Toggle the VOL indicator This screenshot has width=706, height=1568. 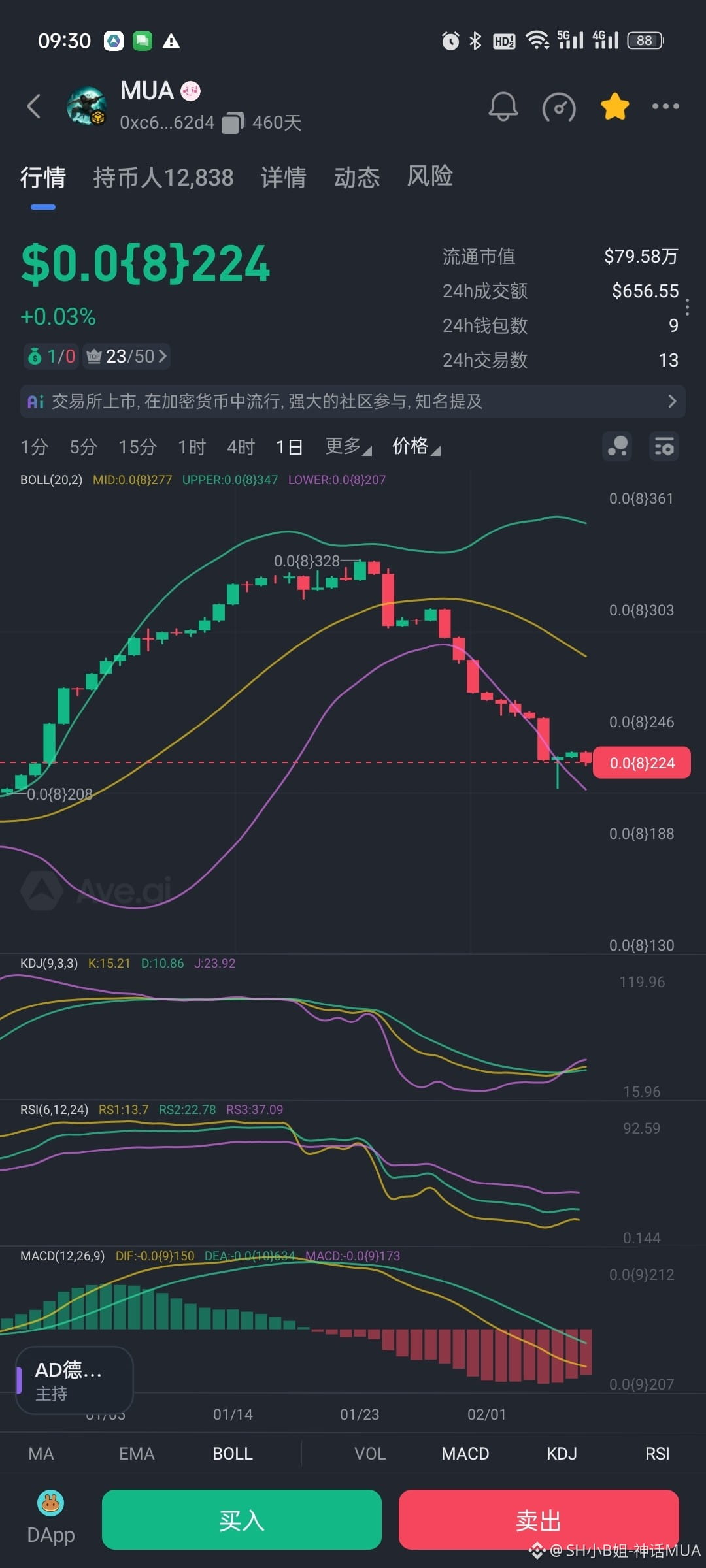point(370,1454)
